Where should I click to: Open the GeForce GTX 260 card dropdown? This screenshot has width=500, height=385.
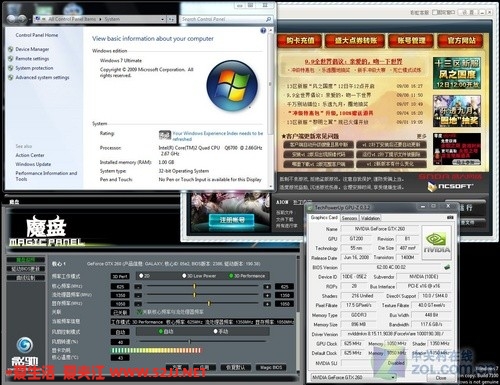click(354, 377)
